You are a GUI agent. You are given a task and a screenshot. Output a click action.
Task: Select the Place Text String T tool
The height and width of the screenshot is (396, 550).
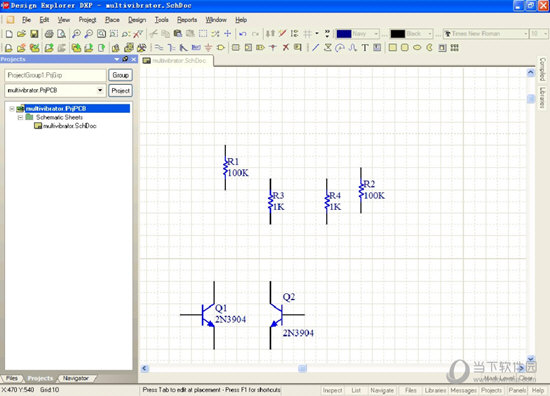(x=365, y=48)
